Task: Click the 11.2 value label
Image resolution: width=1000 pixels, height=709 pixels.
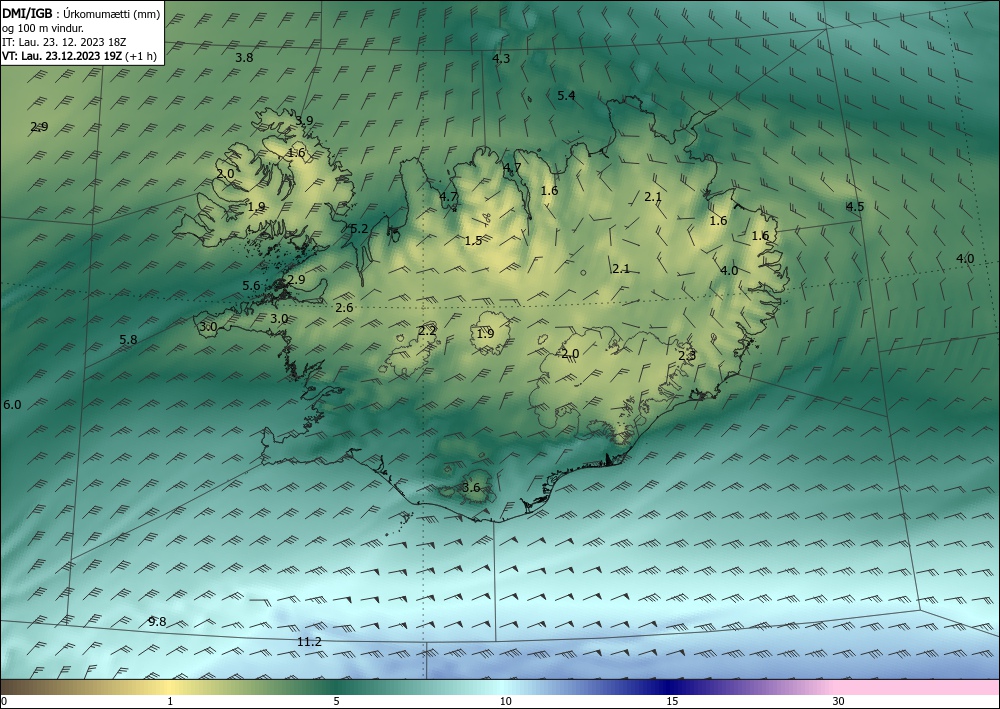Action: [x=309, y=642]
